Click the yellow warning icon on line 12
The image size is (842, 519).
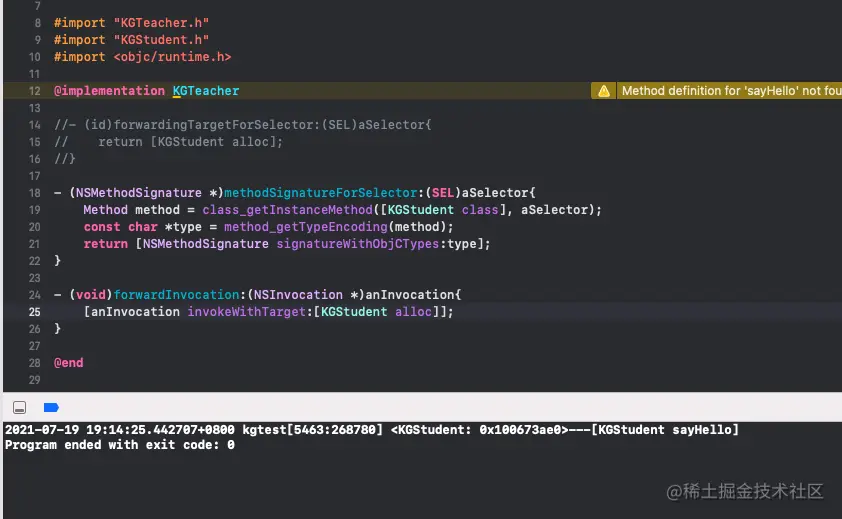pyautogui.click(x=604, y=91)
